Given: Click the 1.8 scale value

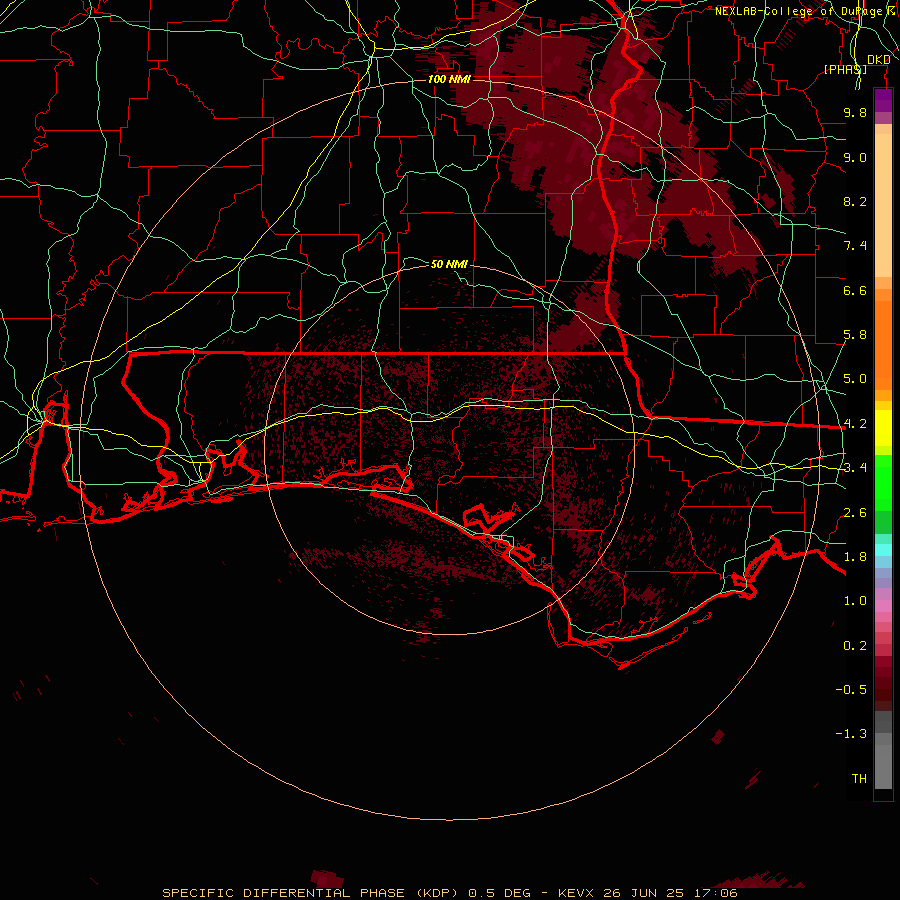Looking at the screenshot, I should 855,557.
